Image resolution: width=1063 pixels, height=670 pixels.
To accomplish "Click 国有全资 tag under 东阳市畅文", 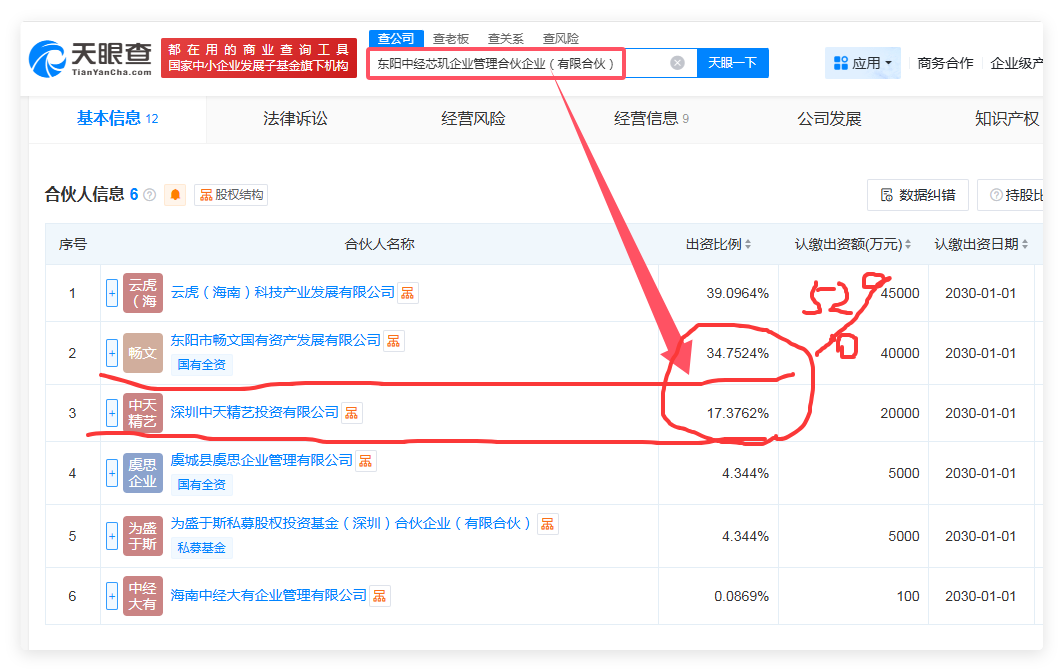I will [201, 365].
